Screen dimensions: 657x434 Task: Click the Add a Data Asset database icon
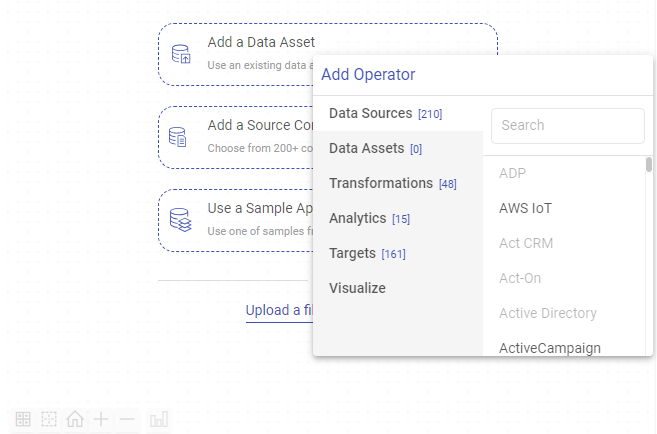(x=181, y=54)
